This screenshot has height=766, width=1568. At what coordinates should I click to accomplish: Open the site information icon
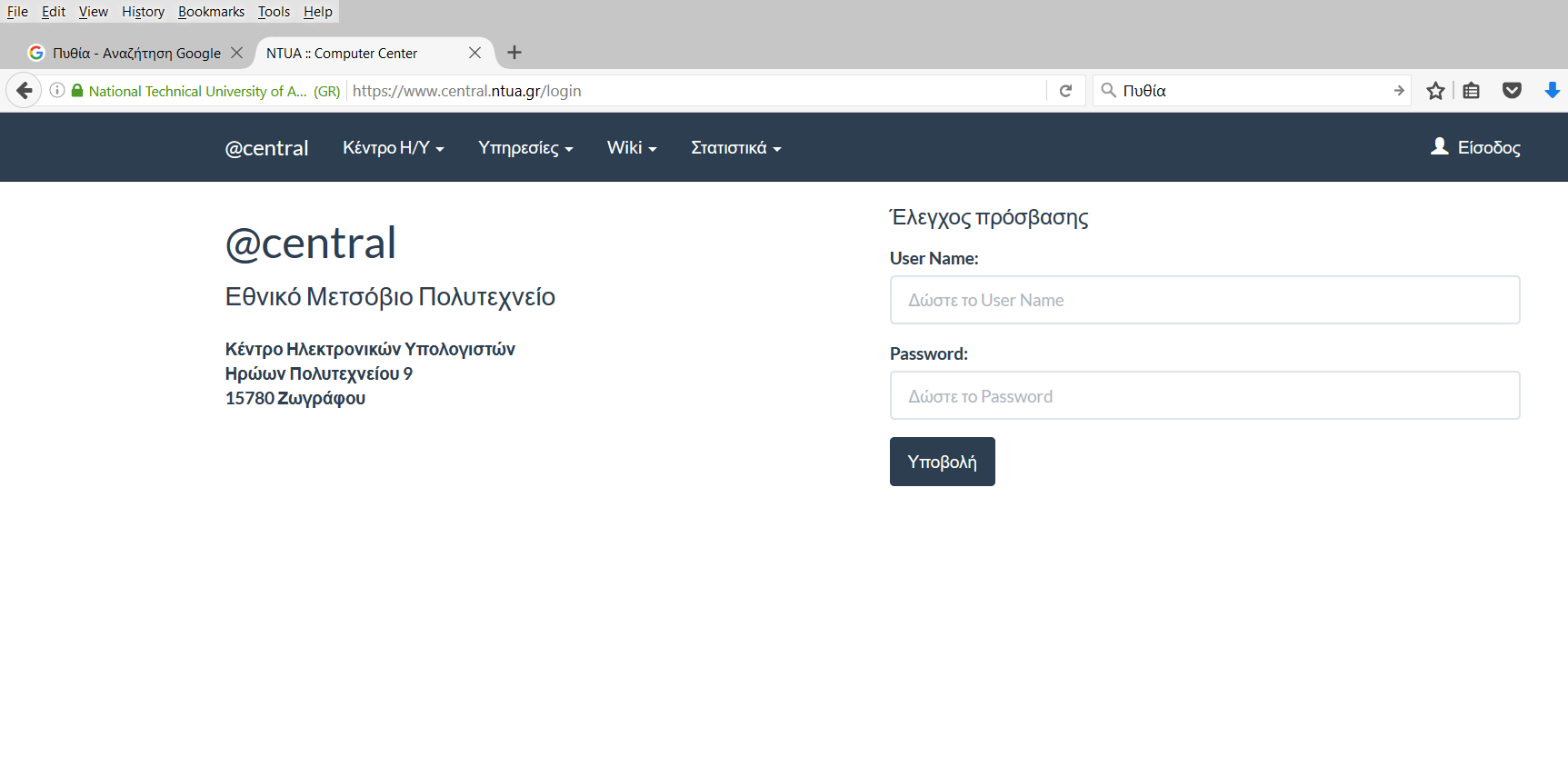click(x=57, y=91)
